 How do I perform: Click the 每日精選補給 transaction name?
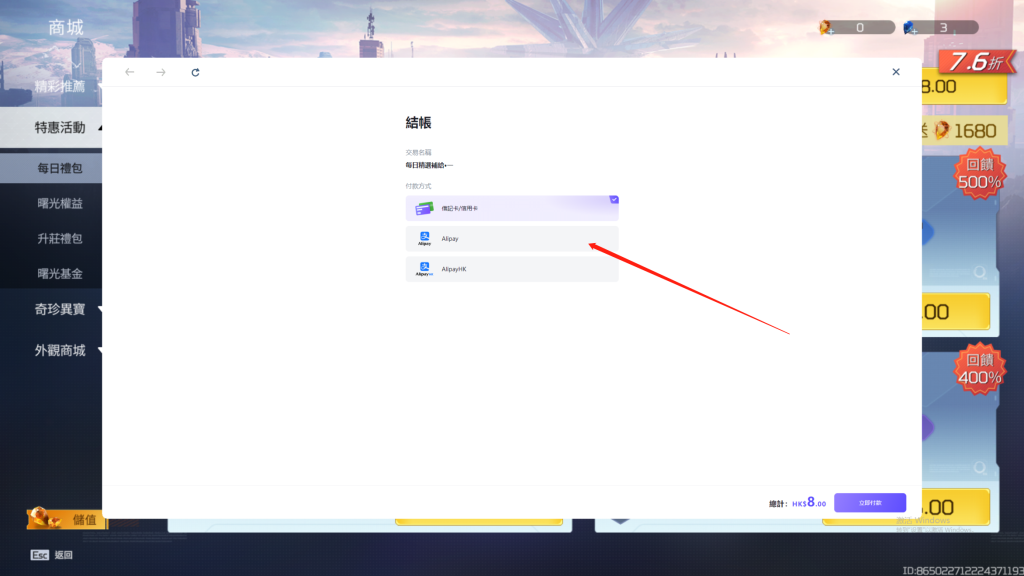[429, 165]
